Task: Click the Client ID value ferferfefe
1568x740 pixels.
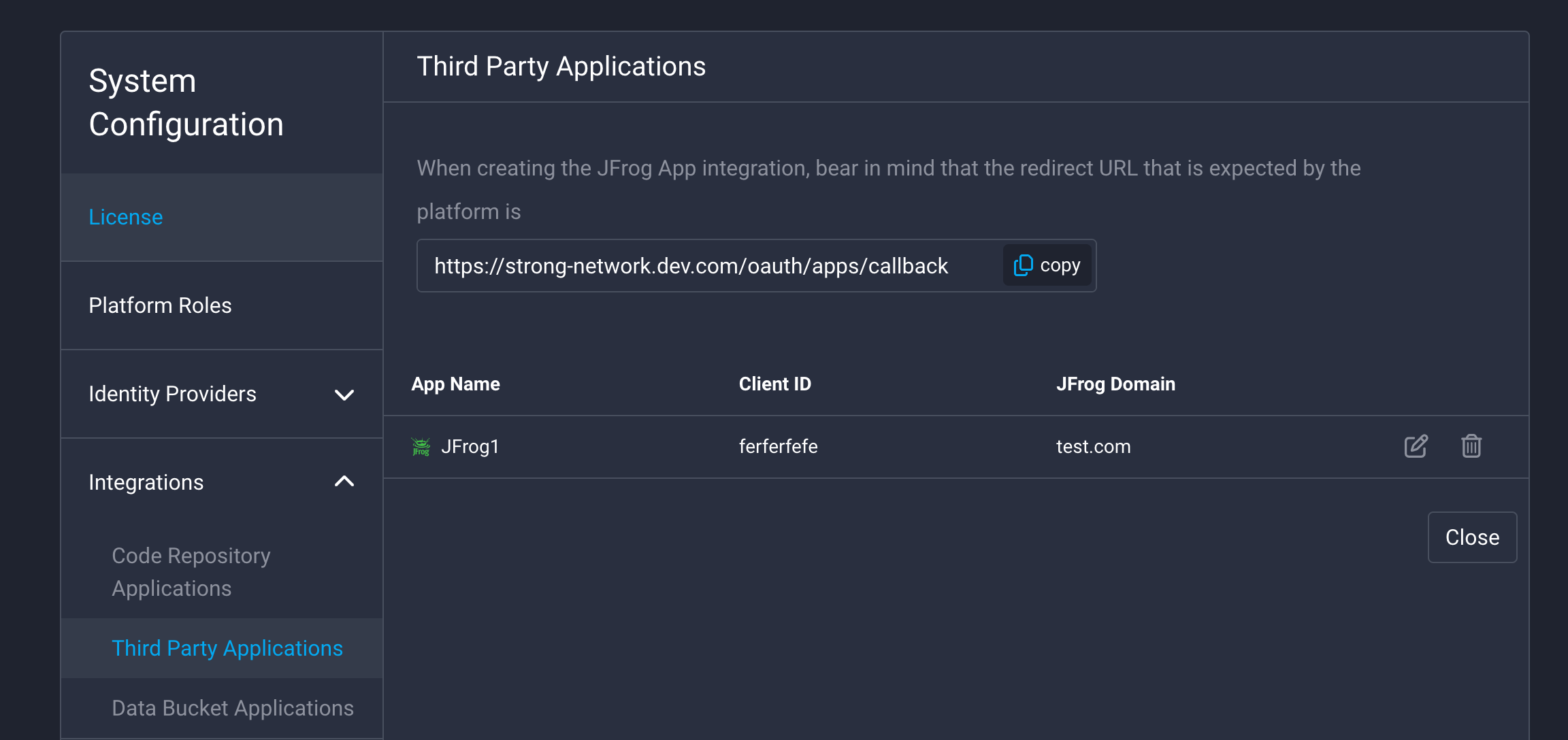Action: (778, 446)
